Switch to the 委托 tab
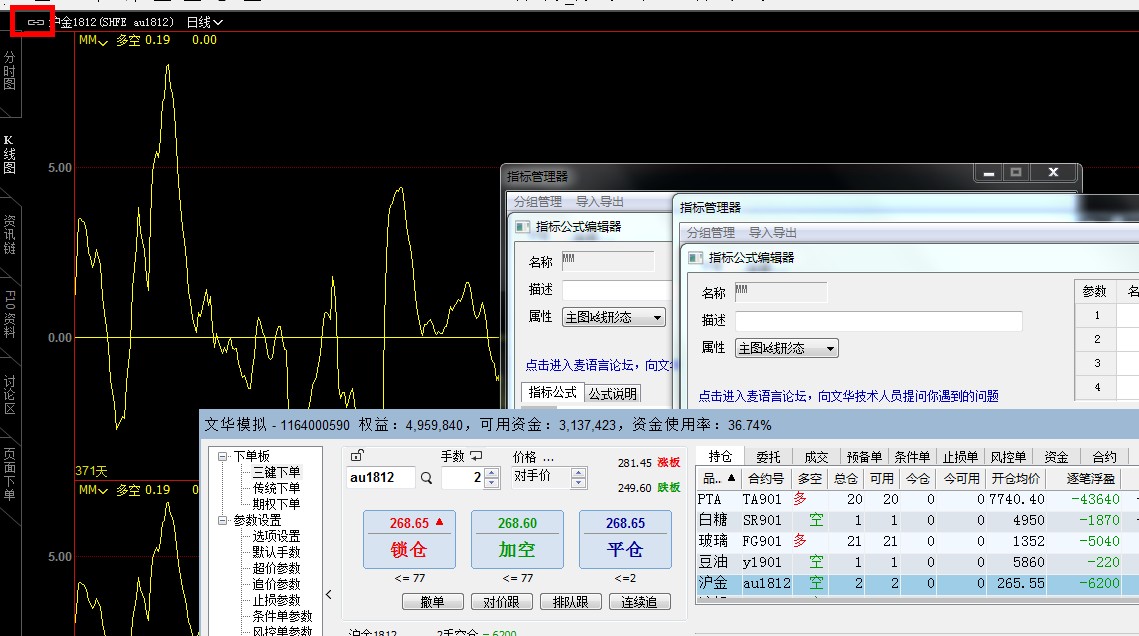This screenshot has width=1139, height=636. [767, 456]
